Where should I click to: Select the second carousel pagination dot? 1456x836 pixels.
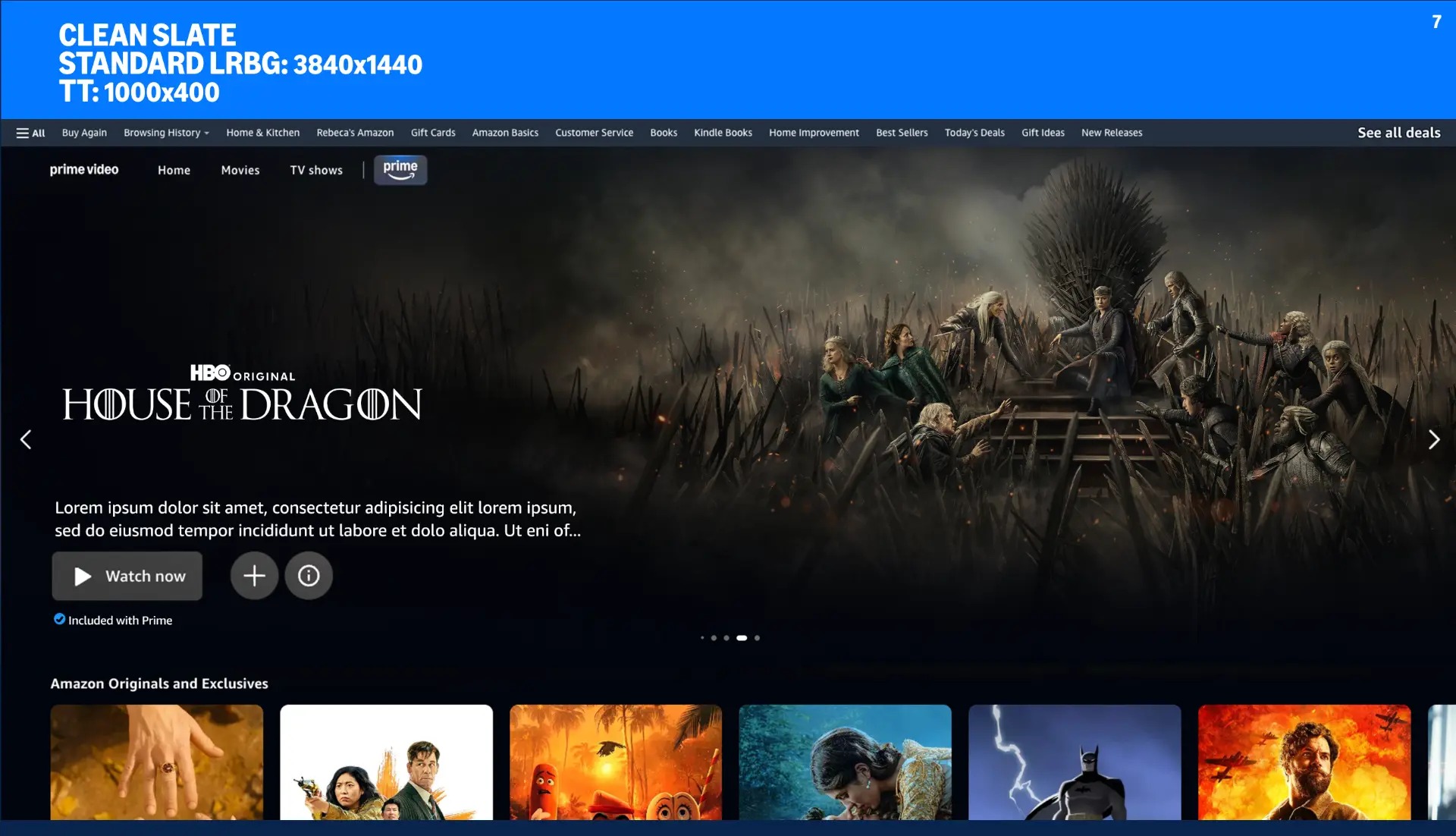point(714,638)
